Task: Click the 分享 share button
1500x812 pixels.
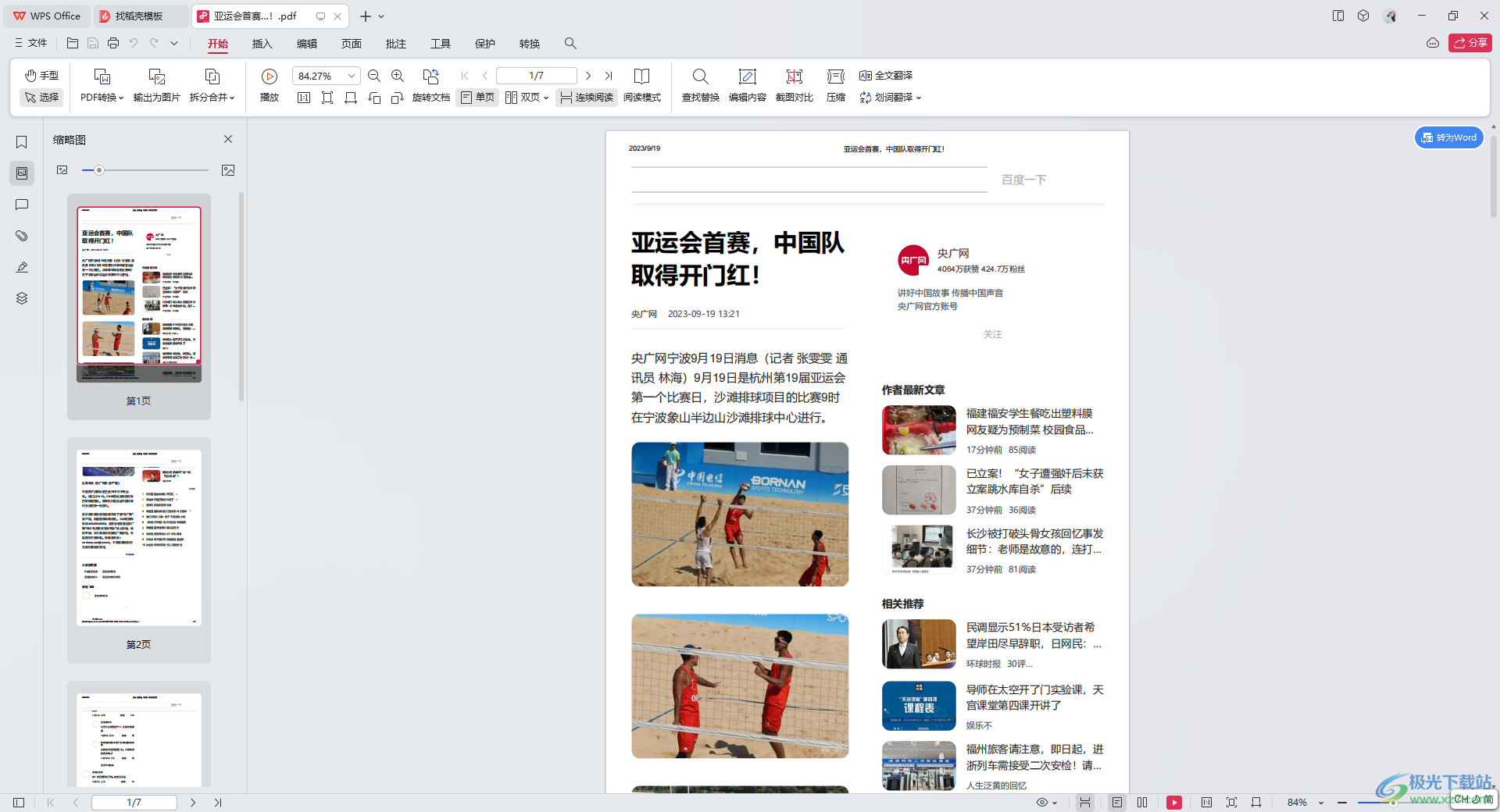Action: (x=1470, y=43)
